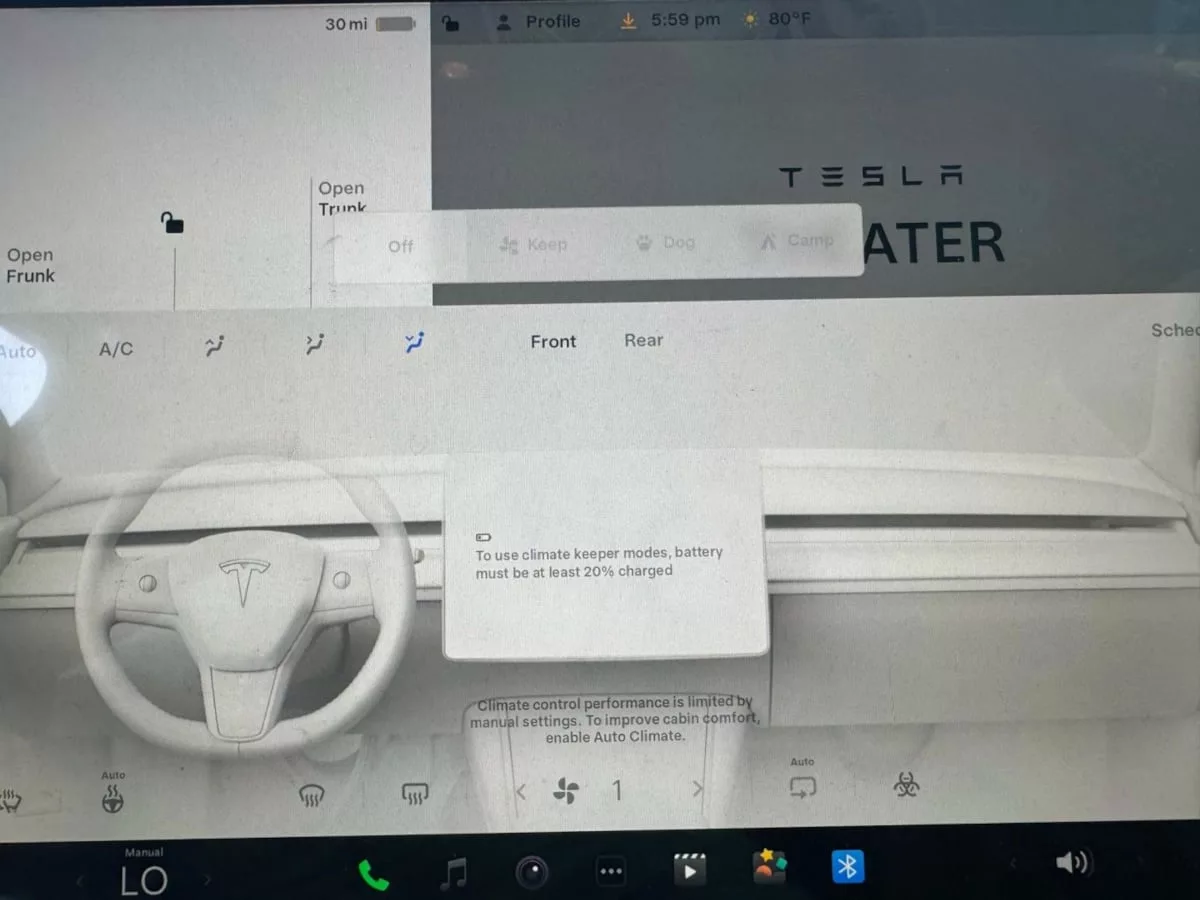Open the Theater video app
Viewport: 1200px width, 900px height.
pyautogui.click(x=689, y=869)
